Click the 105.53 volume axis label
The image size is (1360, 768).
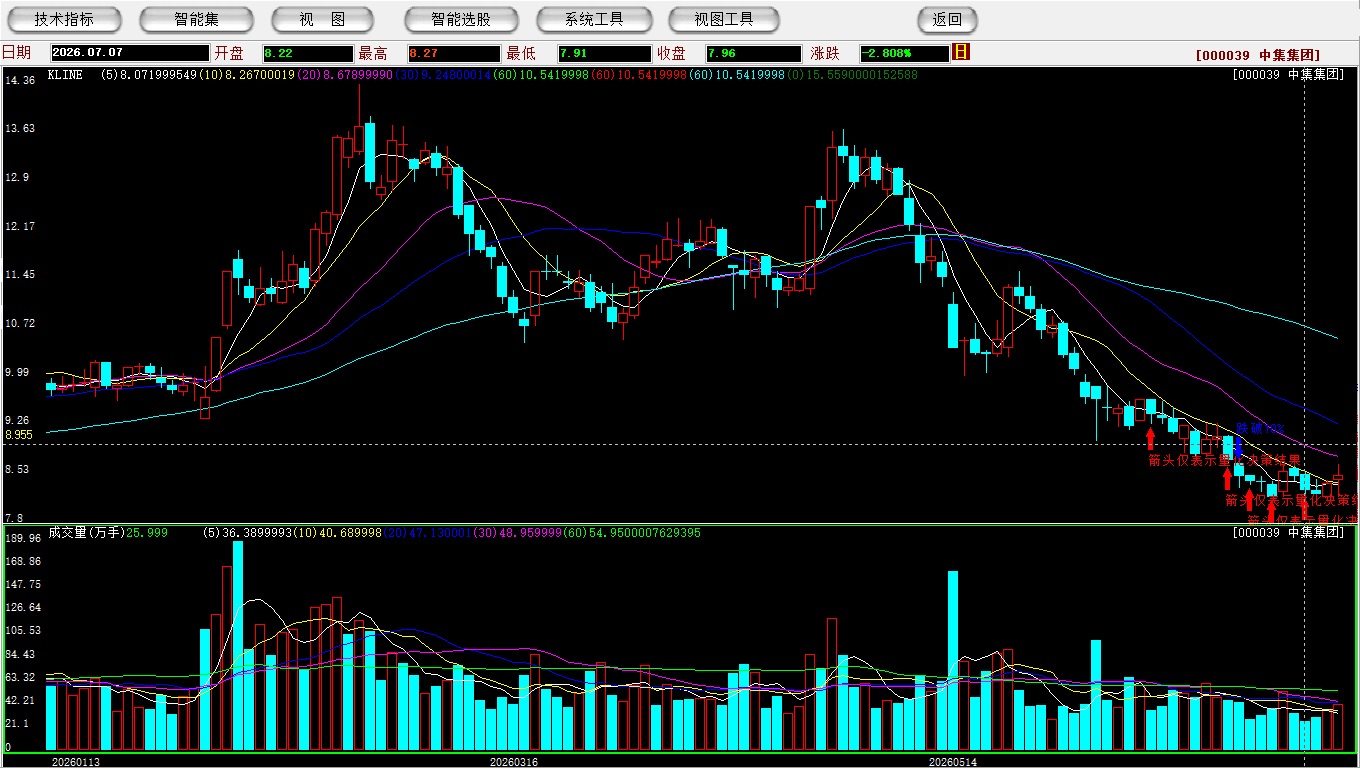(x=22, y=630)
